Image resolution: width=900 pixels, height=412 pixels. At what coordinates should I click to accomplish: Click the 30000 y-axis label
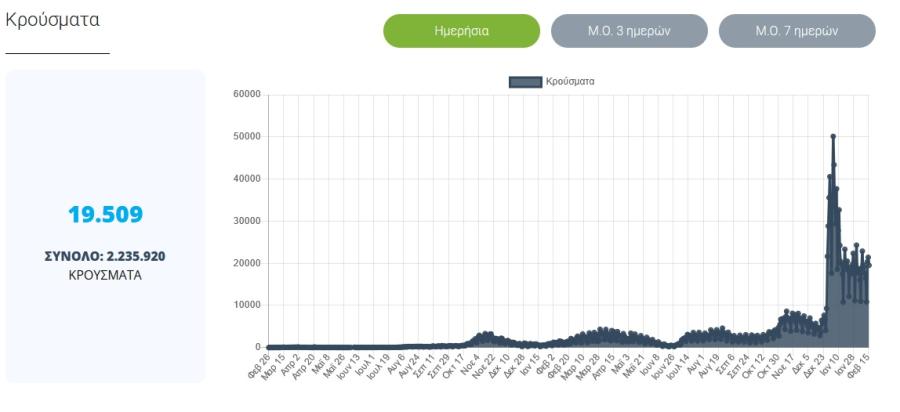click(247, 221)
